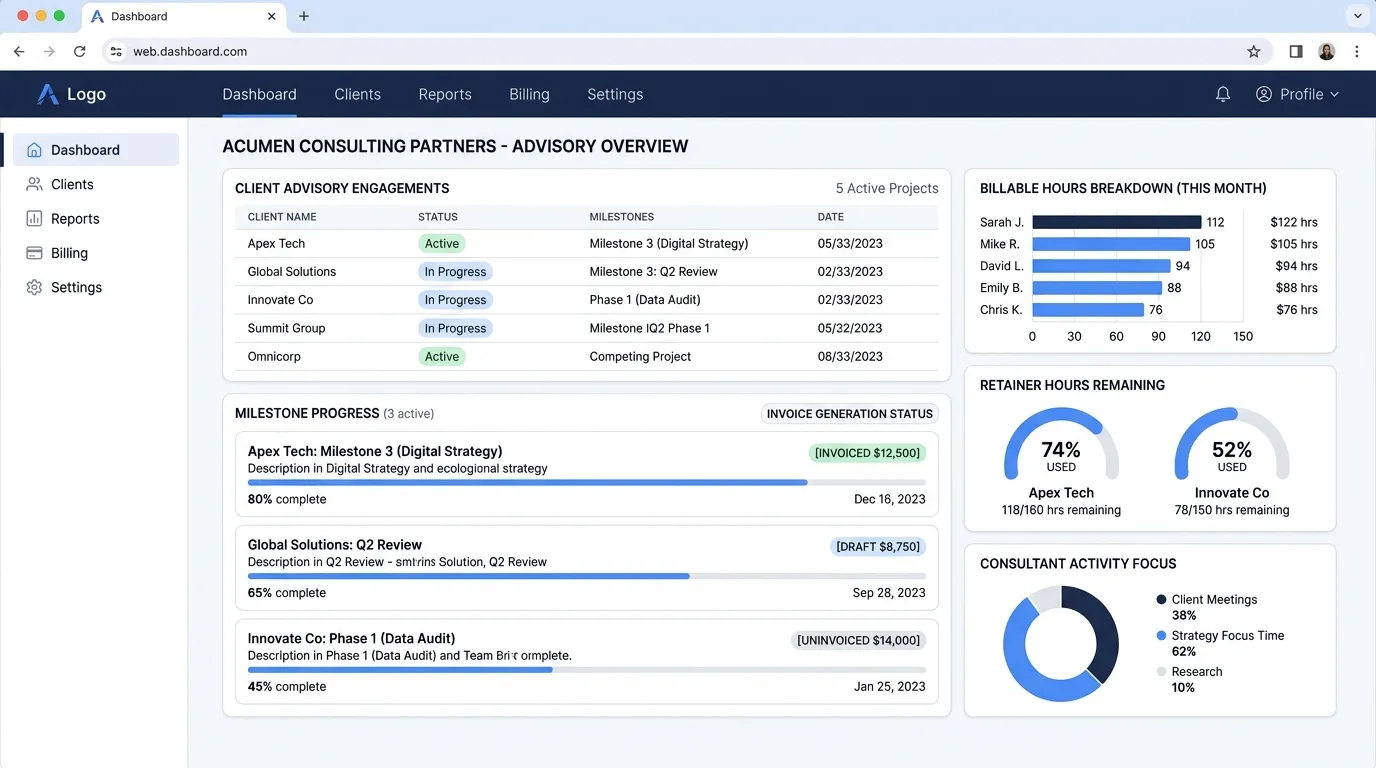Image resolution: width=1376 pixels, height=768 pixels.
Task: Click the MILESTONES column header
Action: tap(622, 217)
